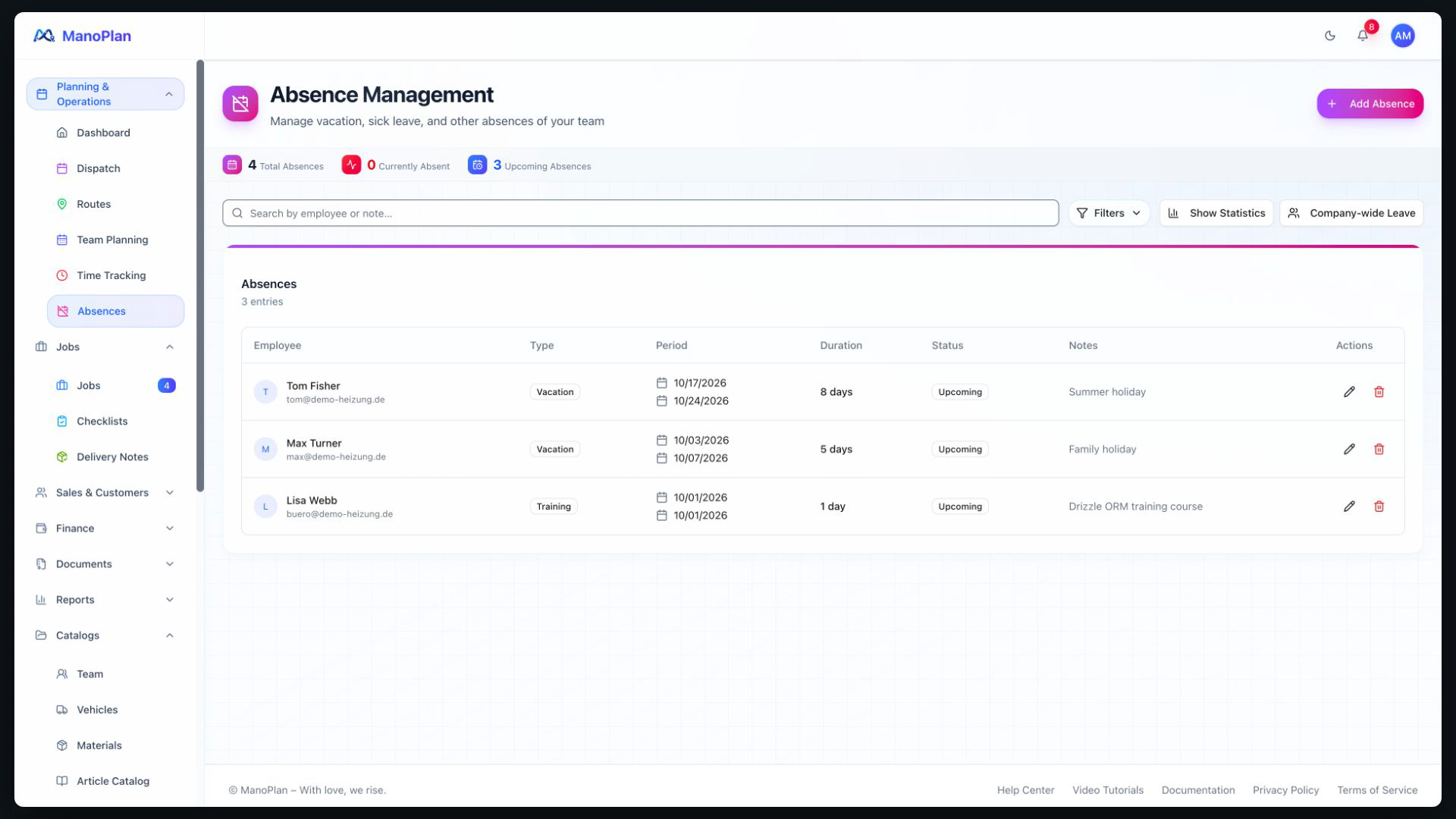Go to Dispatch page
Screen dimensions: 1456x819
115,168
